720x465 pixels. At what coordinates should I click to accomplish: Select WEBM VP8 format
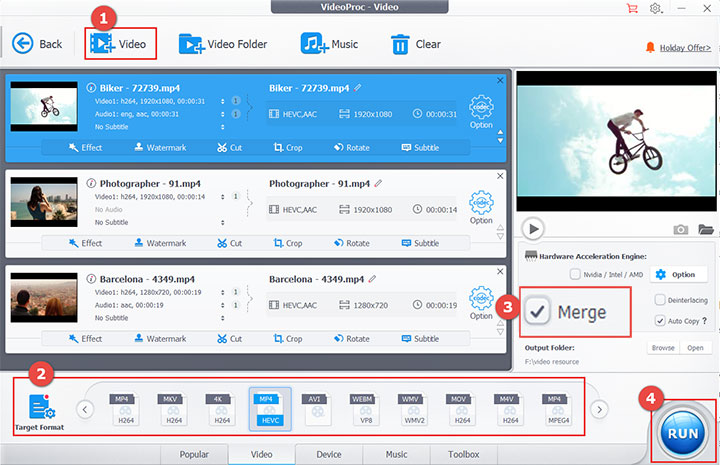tap(366, 409)
